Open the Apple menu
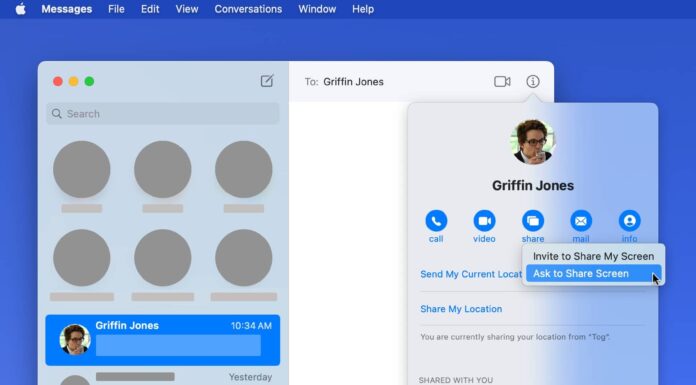The image size is (696, 385). [x=20, y=9]
